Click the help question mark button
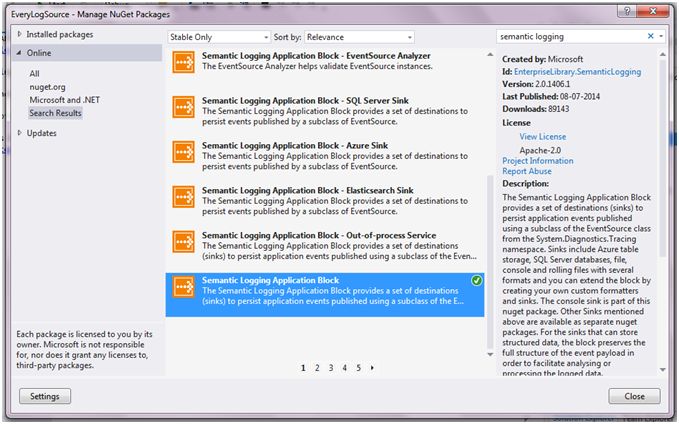The height and width of the screenshot is (424, 679). point(627,12)
